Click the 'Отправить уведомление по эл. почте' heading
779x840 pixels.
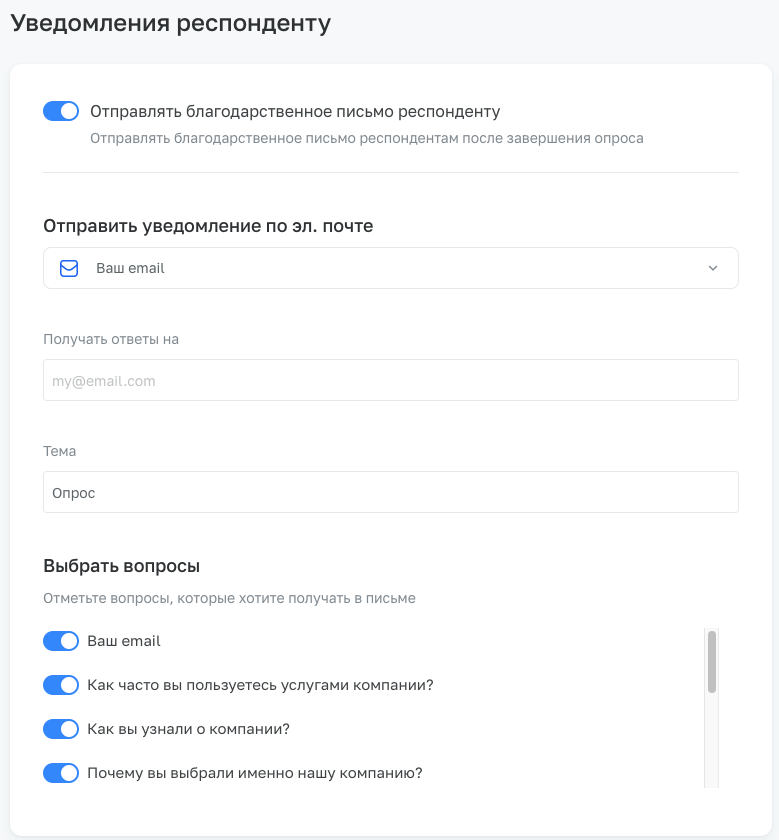(208, 226)
